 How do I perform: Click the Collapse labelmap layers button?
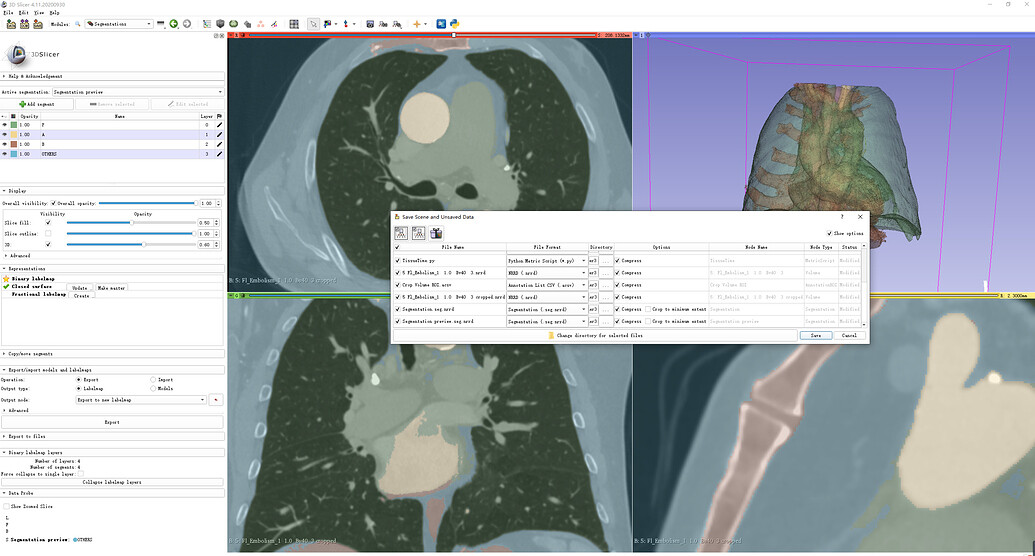112,482
